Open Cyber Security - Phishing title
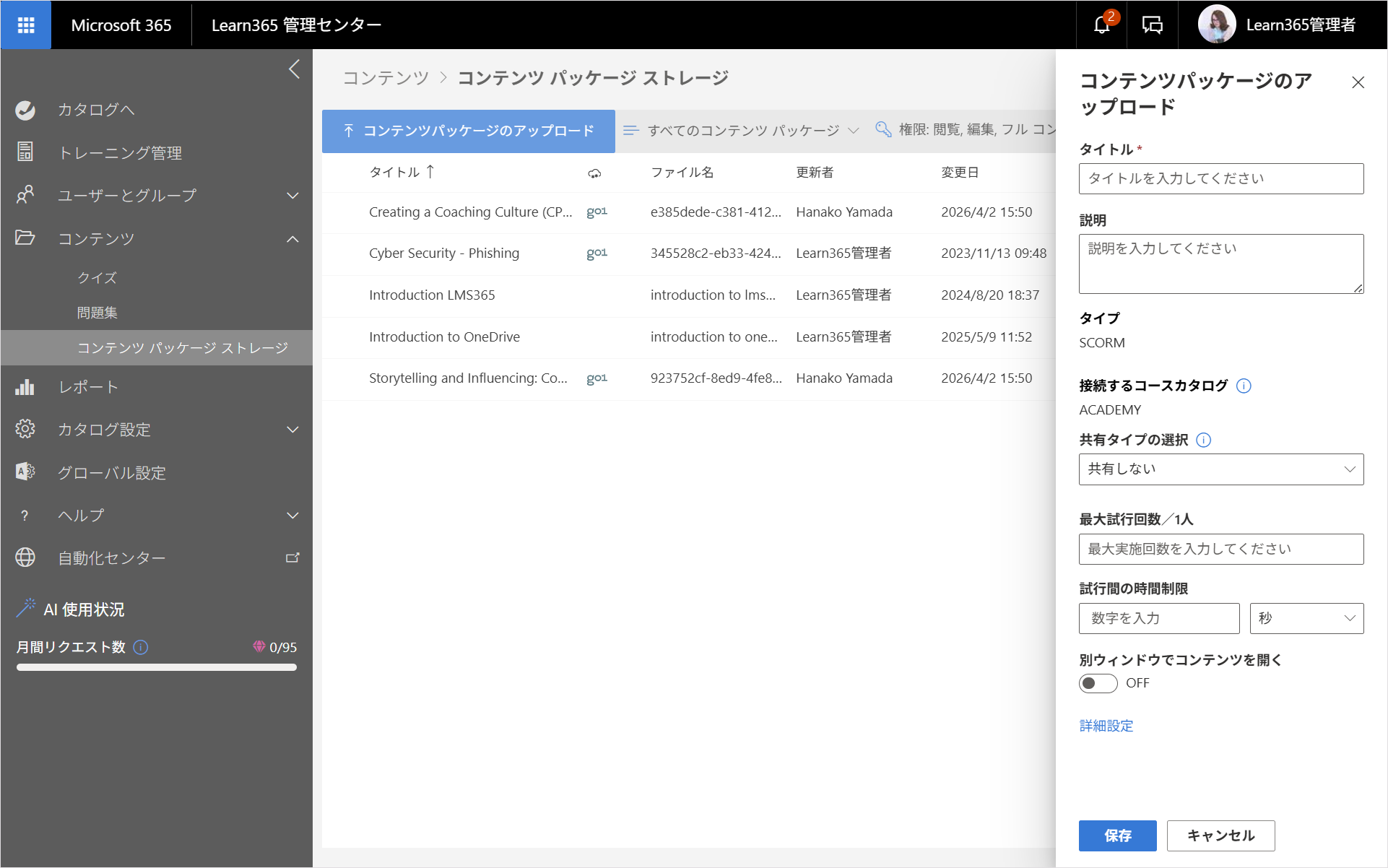The height and width of the screenshot is (868, 1388). tap(444, 253)
